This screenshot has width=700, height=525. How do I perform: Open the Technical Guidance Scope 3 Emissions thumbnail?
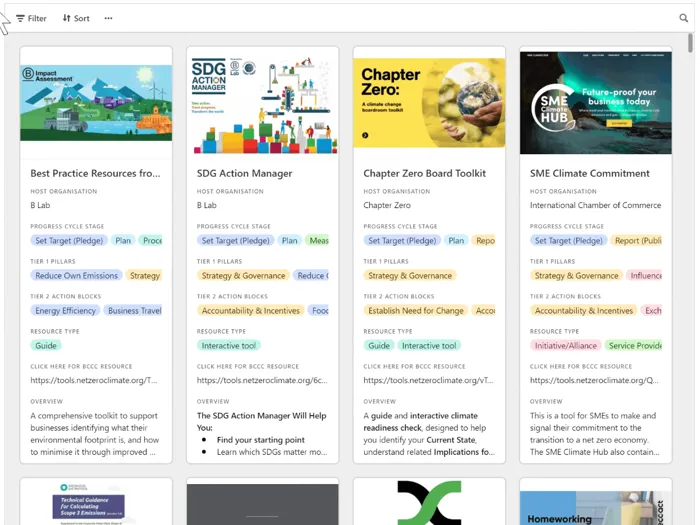[x=96, y=502]
